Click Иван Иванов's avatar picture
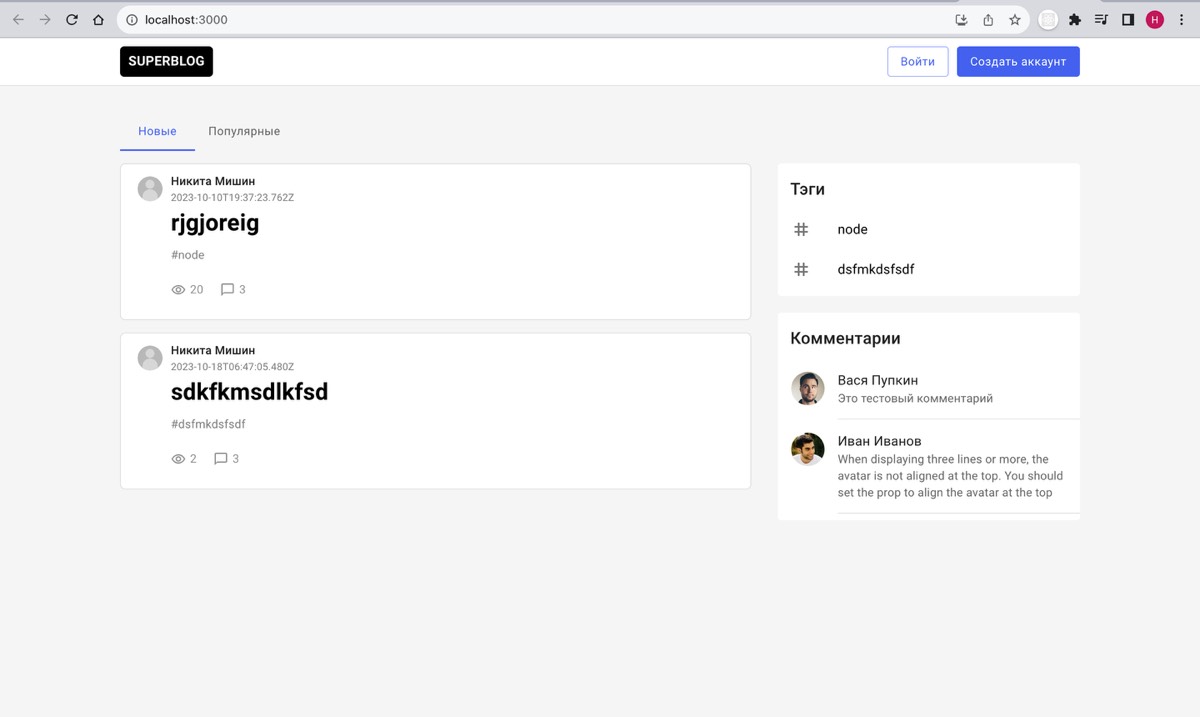Image resolution: width=1200 pixels, height=717 pixels. coord(808,449)
